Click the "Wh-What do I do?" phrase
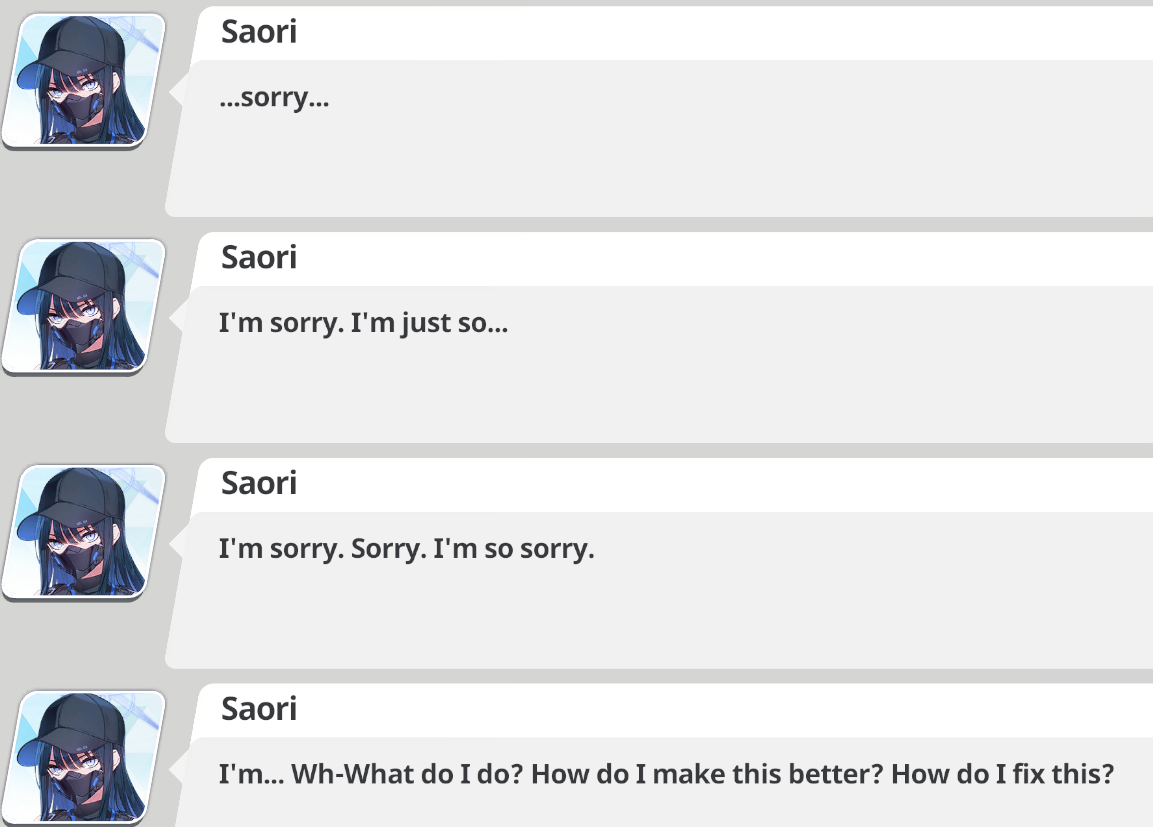This screenshot has height=827, width=1153. [407, 774]
